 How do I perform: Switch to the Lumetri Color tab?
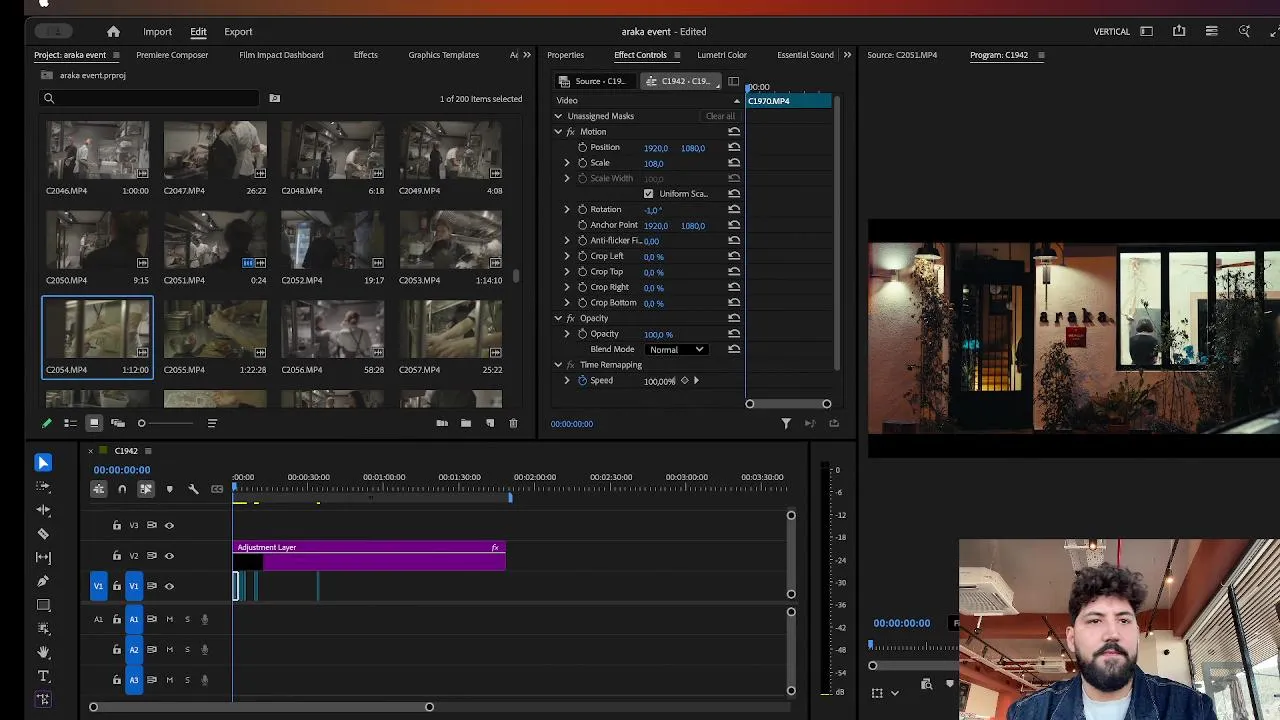click(x=721, y=55)
